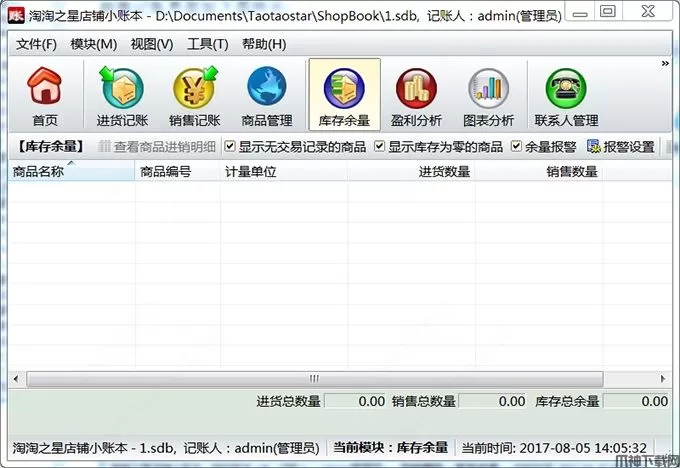The image size is (680, 468).
Task: Minimize the application window
Action: (x=580, y=13)
